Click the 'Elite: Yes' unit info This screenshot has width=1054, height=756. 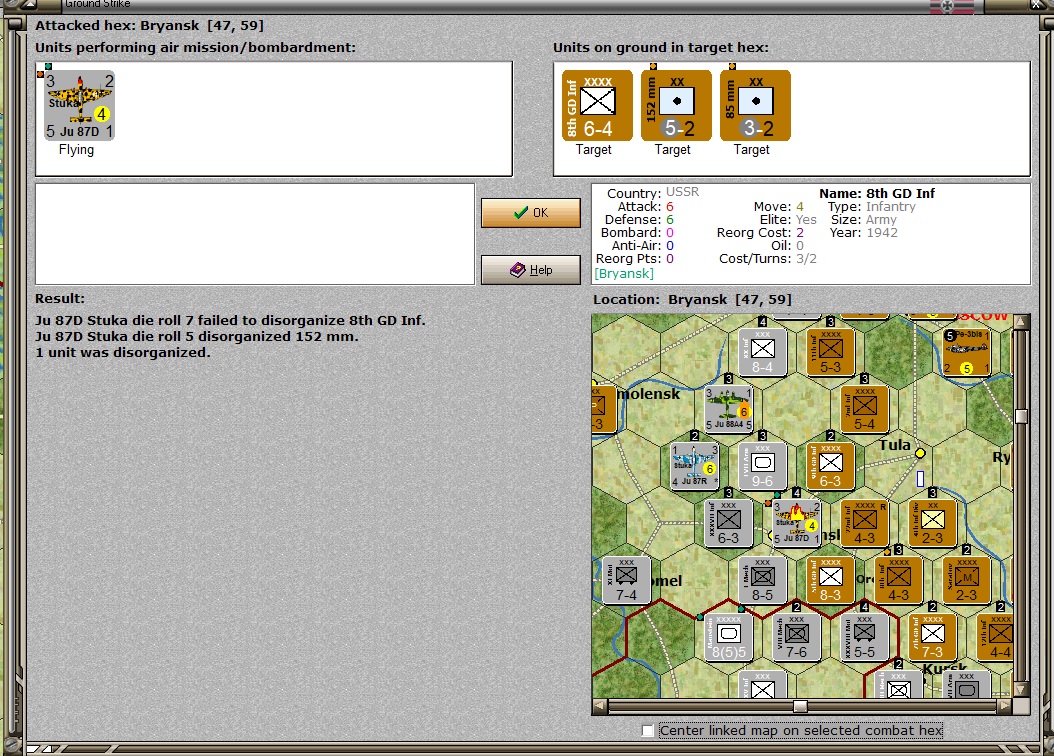(x=788, y=220)
